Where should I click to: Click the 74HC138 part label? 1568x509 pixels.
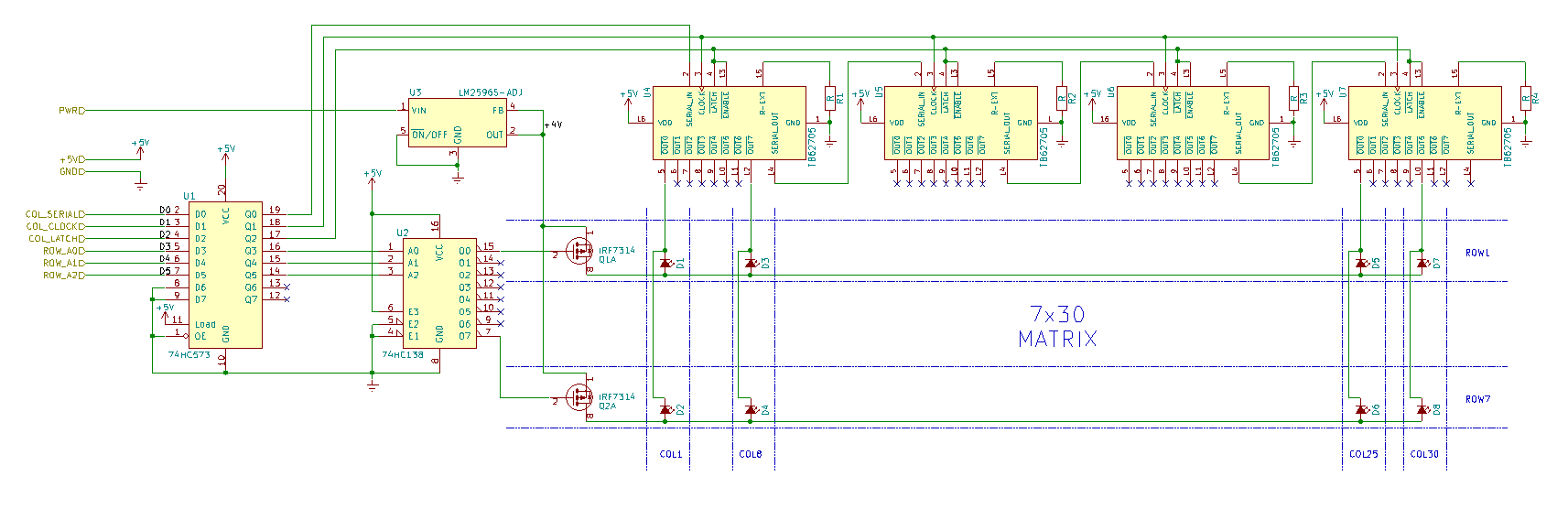(x=403, y=354)
